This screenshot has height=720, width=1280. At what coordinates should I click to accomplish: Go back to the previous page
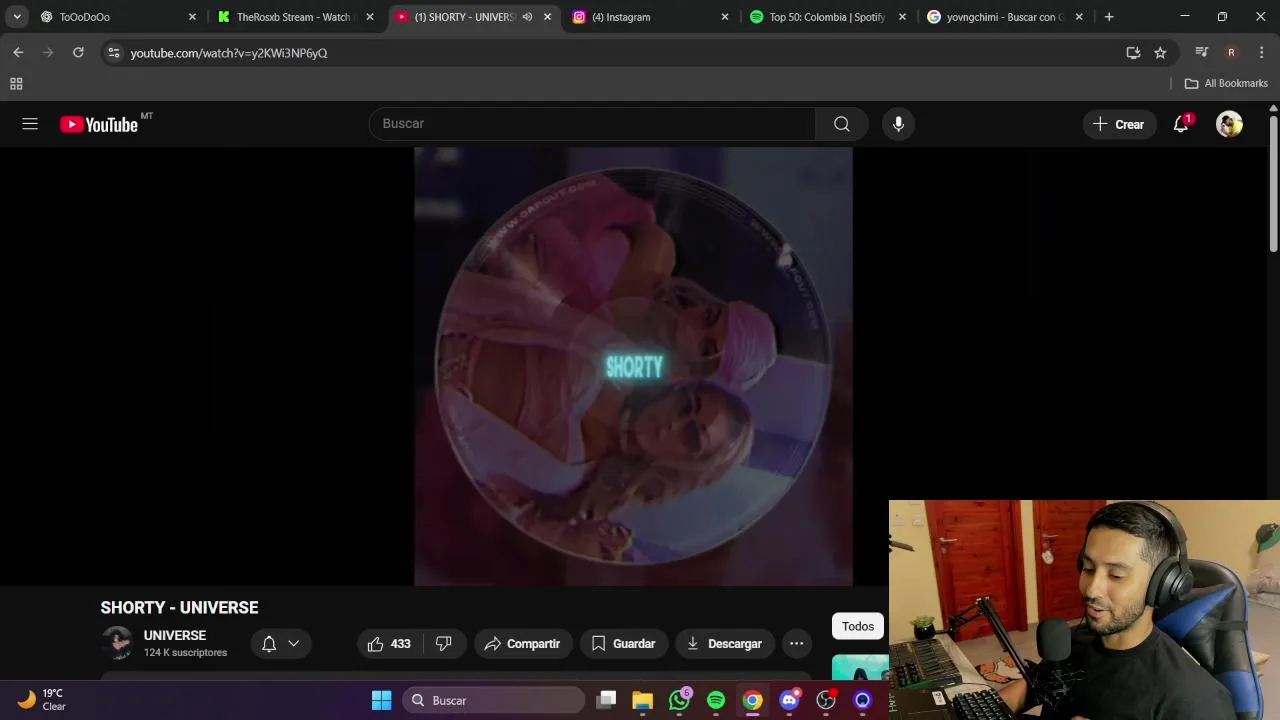[x=18, y=52]
